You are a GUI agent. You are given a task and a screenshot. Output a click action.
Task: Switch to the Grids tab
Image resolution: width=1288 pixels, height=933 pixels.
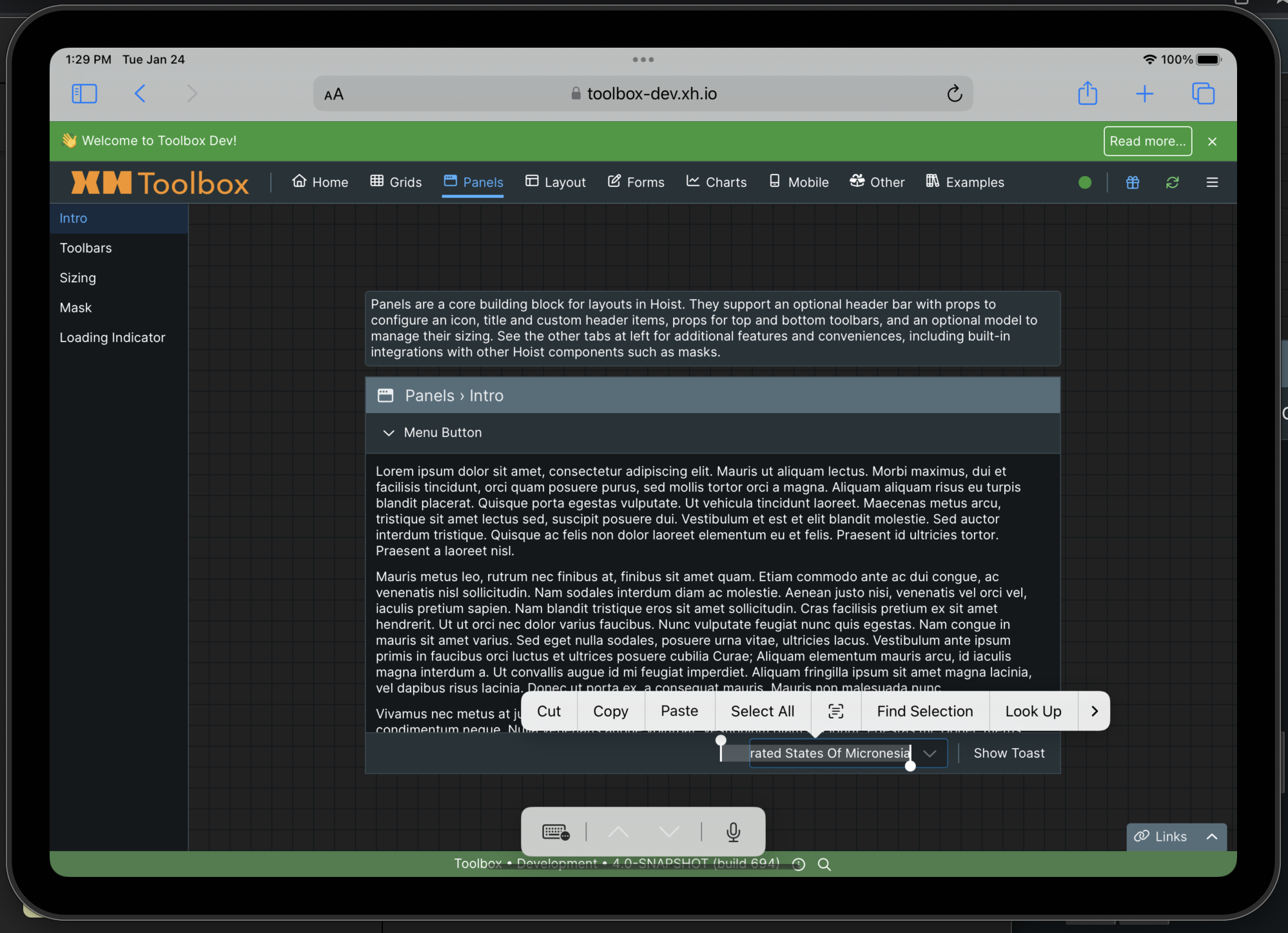[396, 182]
